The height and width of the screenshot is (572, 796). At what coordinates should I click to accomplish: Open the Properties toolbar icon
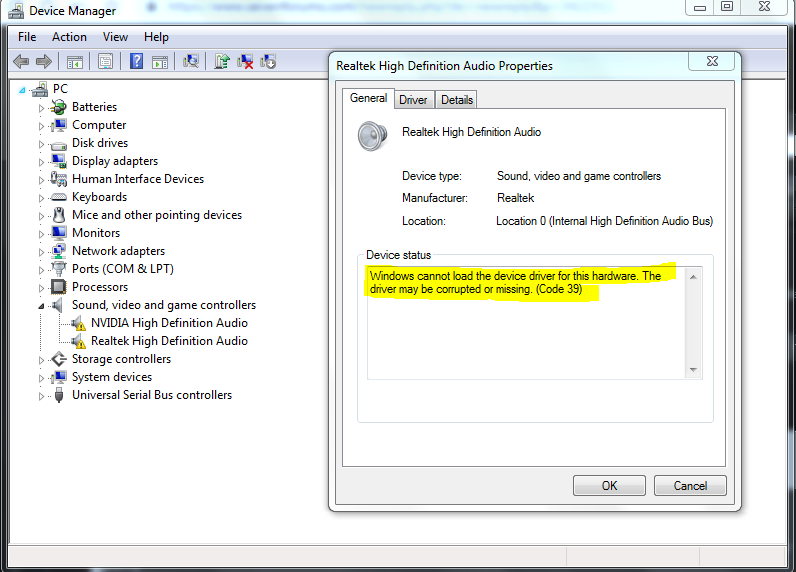pos(105,62)
